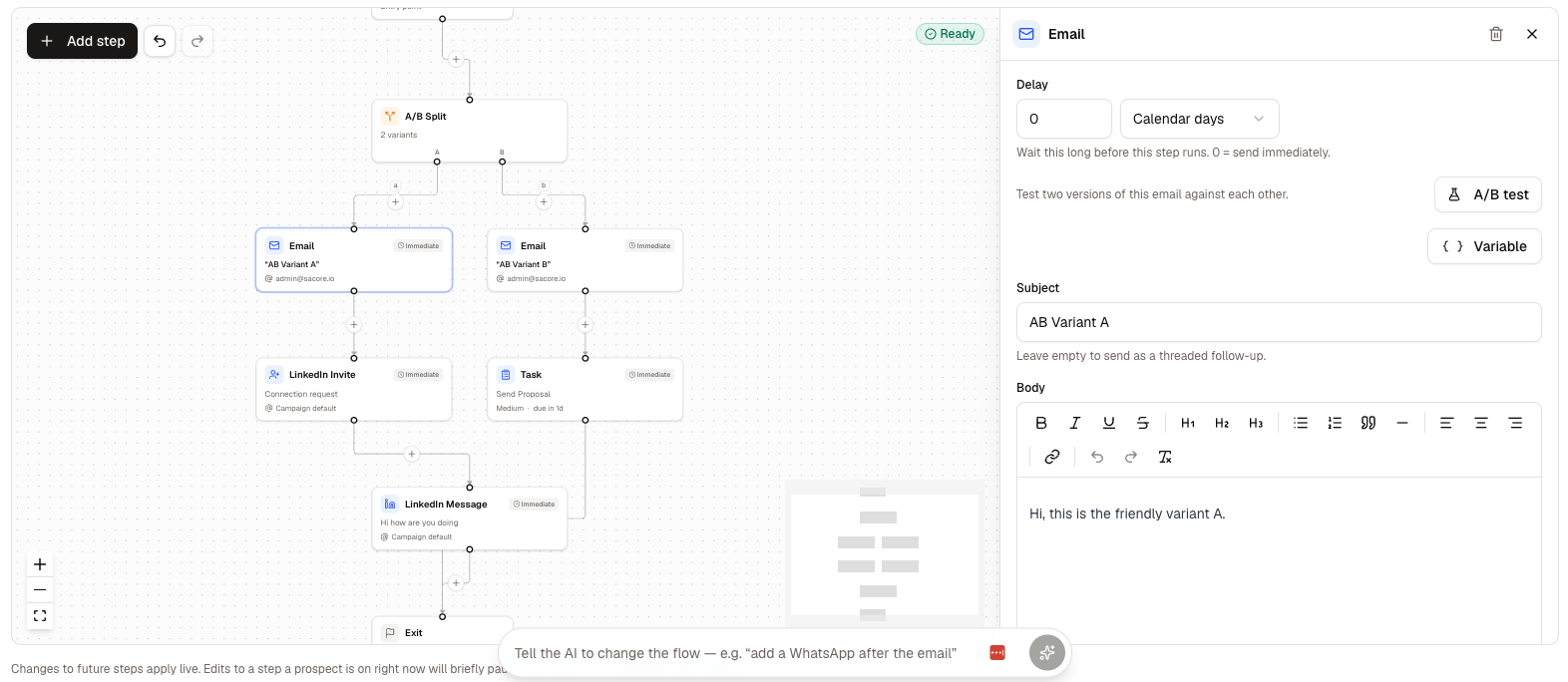Click the A/B test button
The image size is (1568, 682).
1488,194
